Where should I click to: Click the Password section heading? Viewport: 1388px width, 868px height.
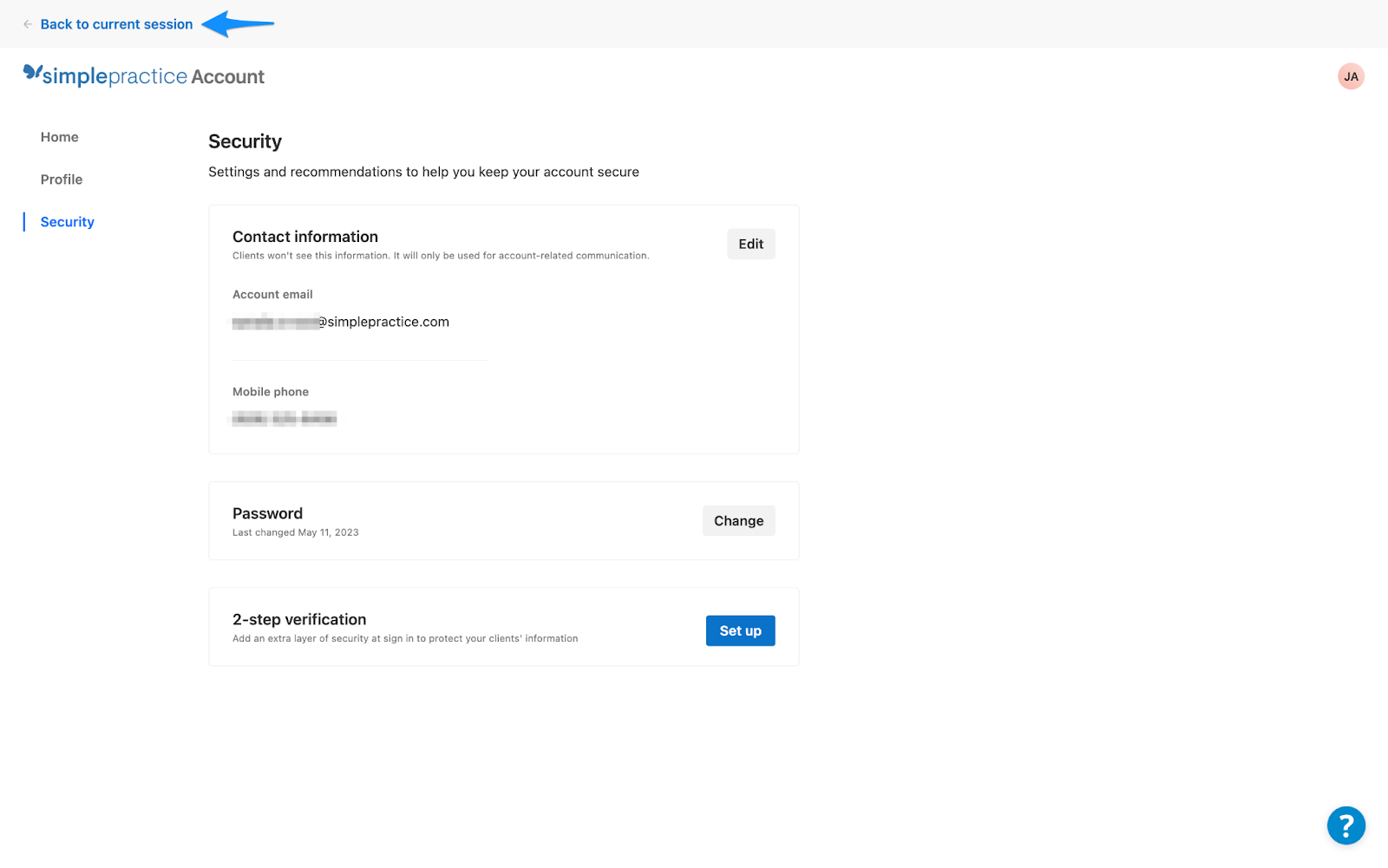pos(267,513)
